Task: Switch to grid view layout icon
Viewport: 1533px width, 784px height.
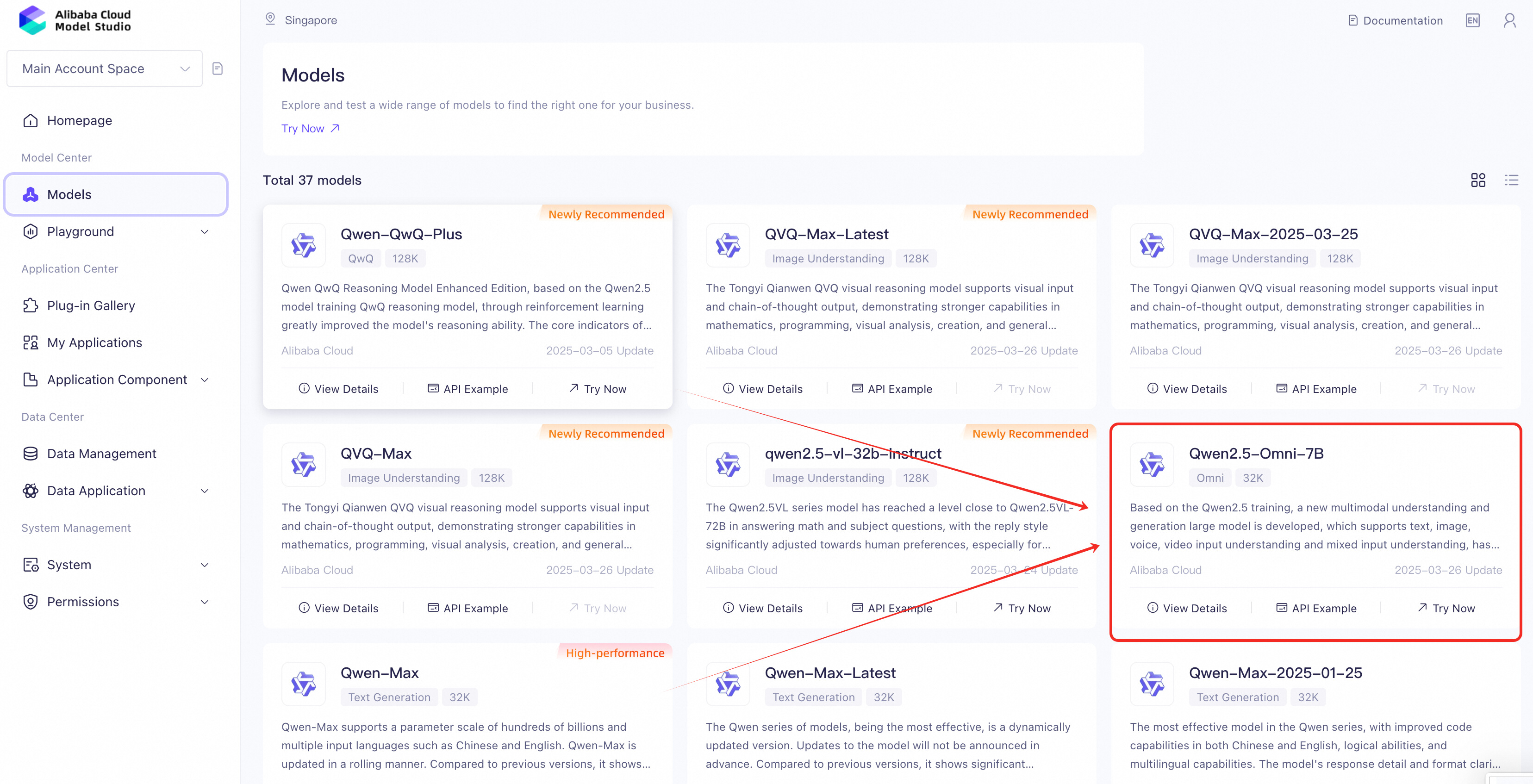Action: click(x=1477, y=180)
